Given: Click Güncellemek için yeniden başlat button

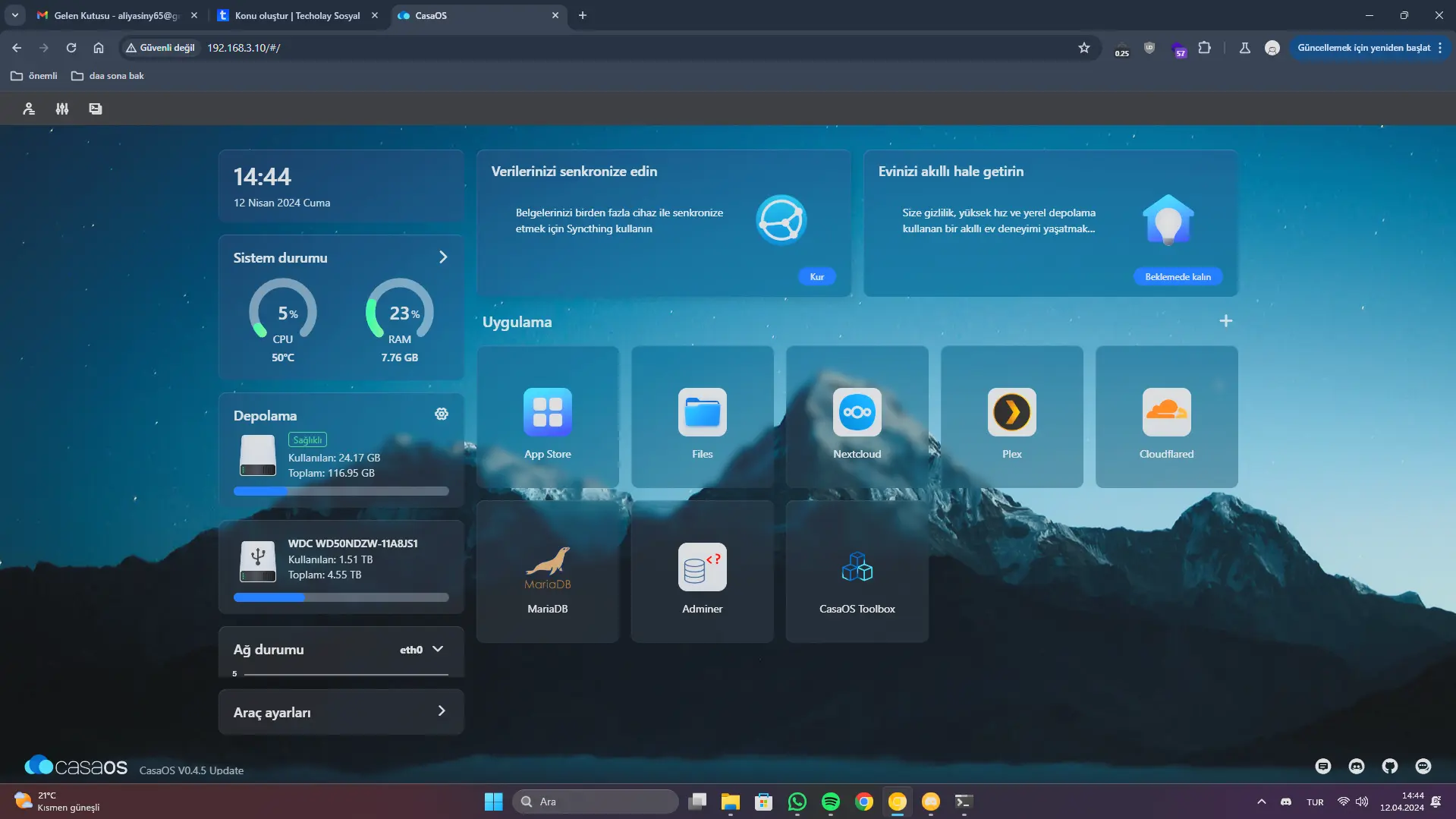Looking at the screenshot, I should (1370, 48).
